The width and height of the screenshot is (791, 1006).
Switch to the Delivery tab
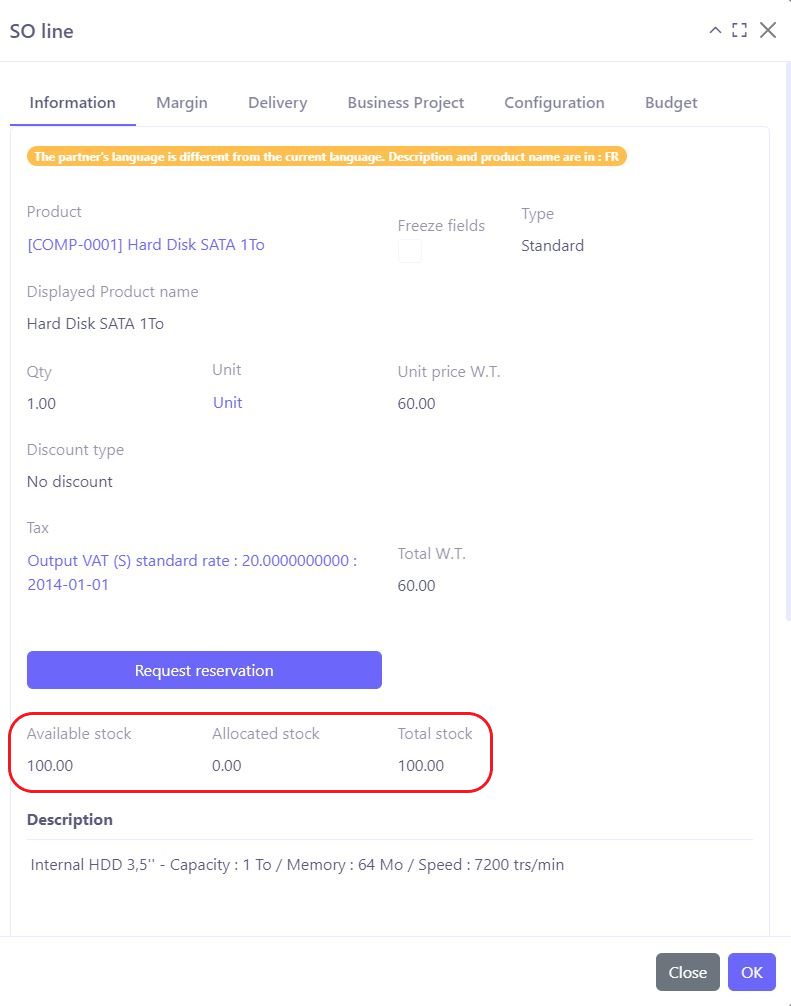[x=277, y=102]
